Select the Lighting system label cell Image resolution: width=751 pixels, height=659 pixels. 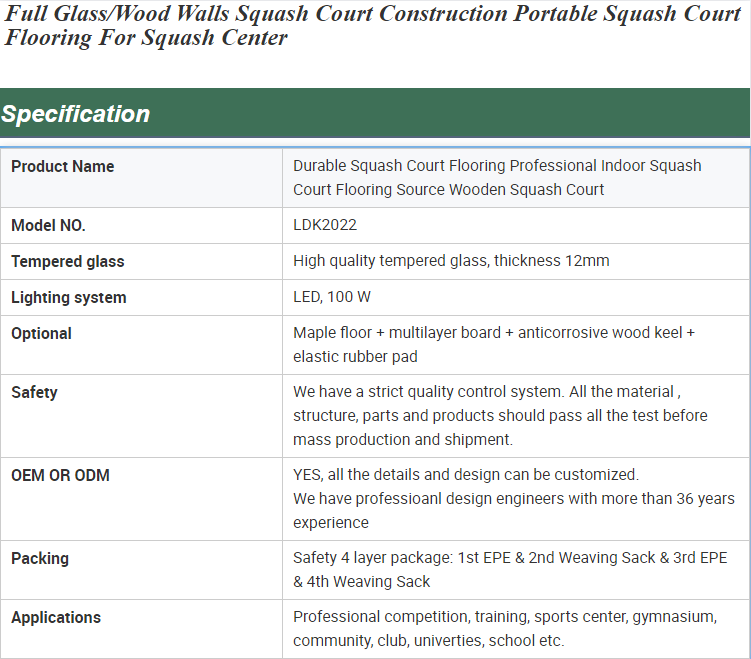69,298
